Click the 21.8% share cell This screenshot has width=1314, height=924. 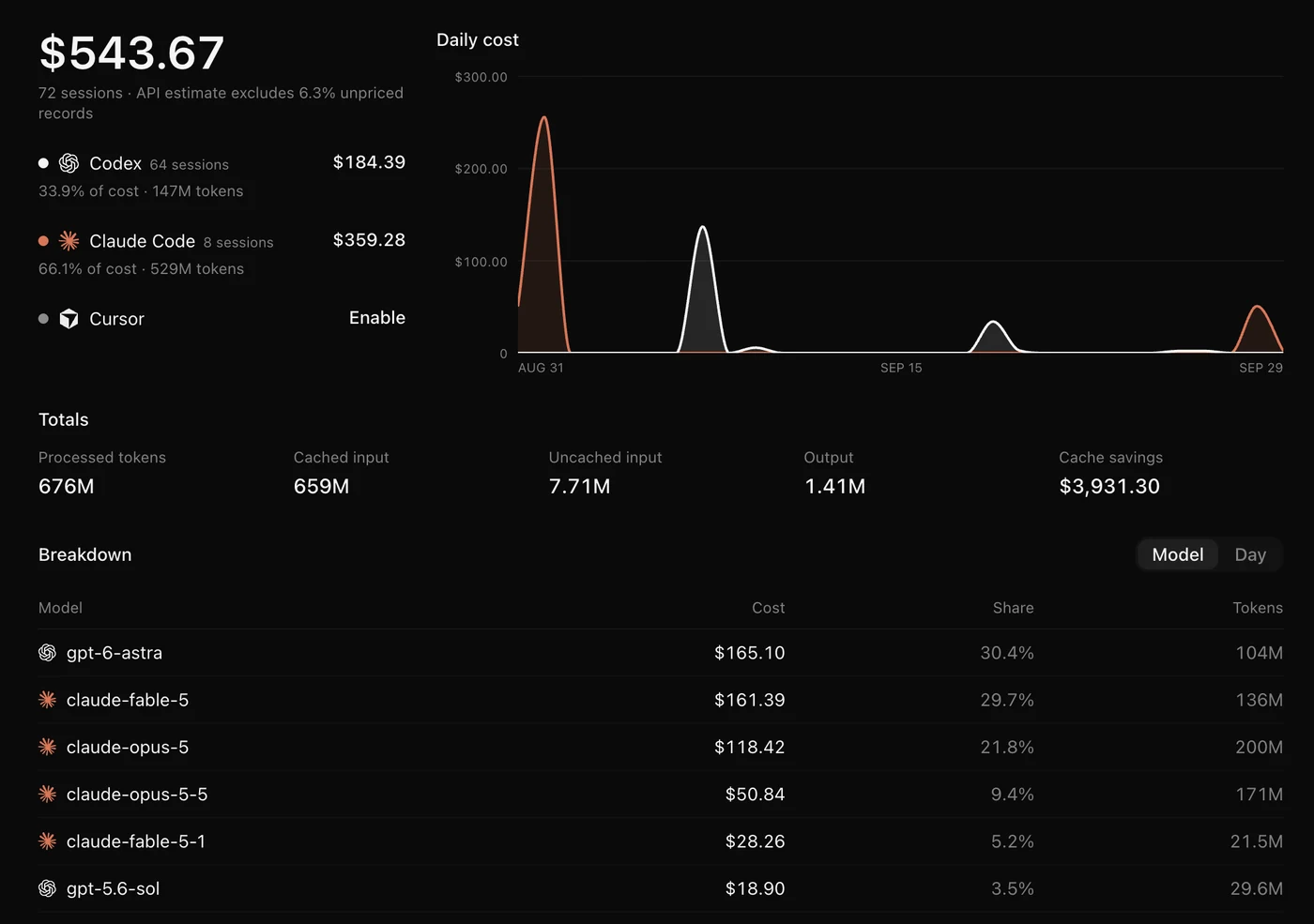1007,747
